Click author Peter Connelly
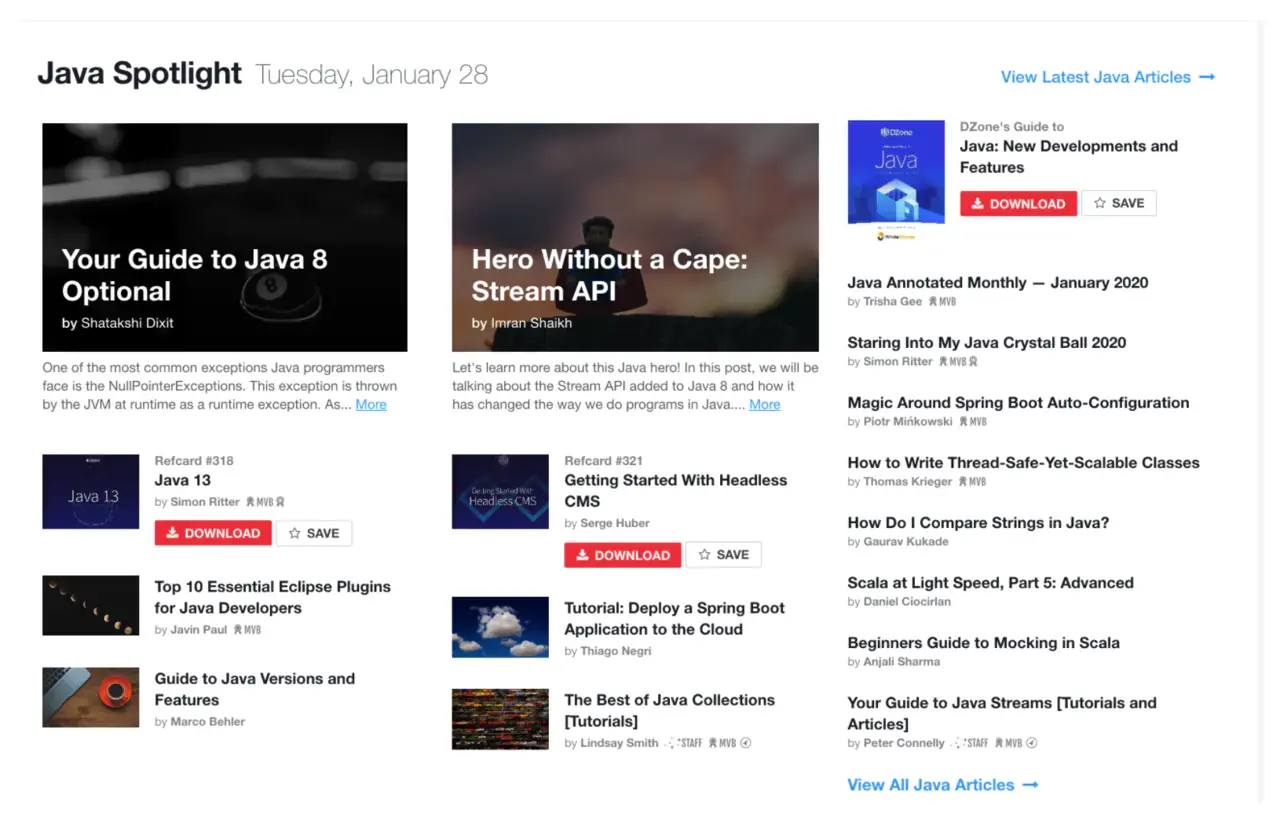The height and width of the screenshot is (817, 1280). point(904,744)
